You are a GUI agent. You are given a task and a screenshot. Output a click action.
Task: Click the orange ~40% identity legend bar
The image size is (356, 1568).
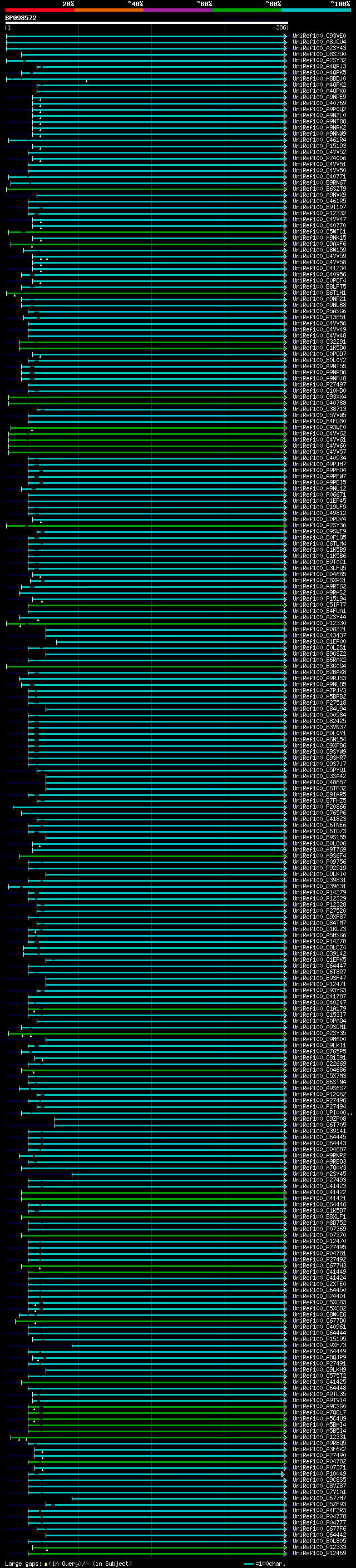(109, 11)
